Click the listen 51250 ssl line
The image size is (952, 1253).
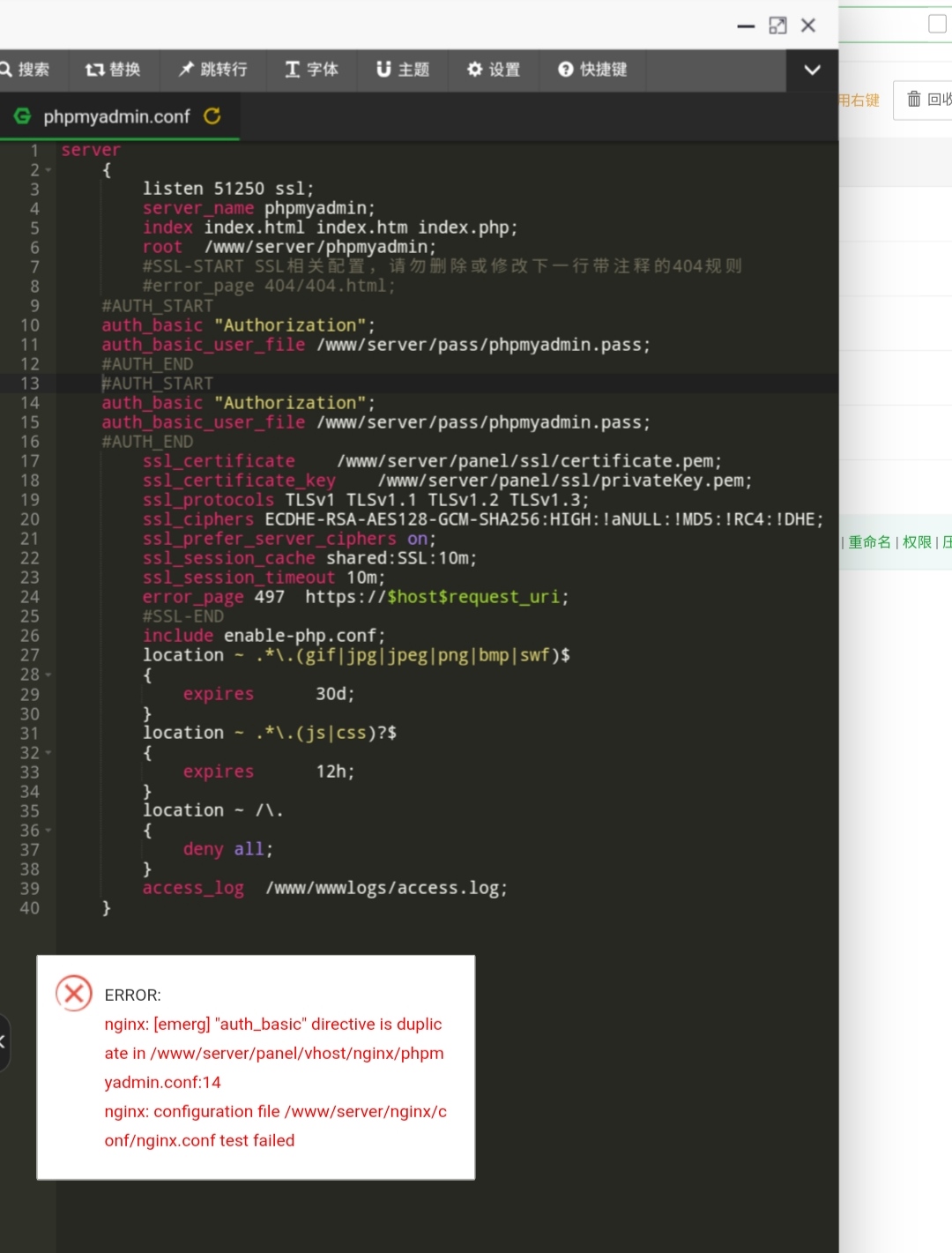tap(228, 189)
